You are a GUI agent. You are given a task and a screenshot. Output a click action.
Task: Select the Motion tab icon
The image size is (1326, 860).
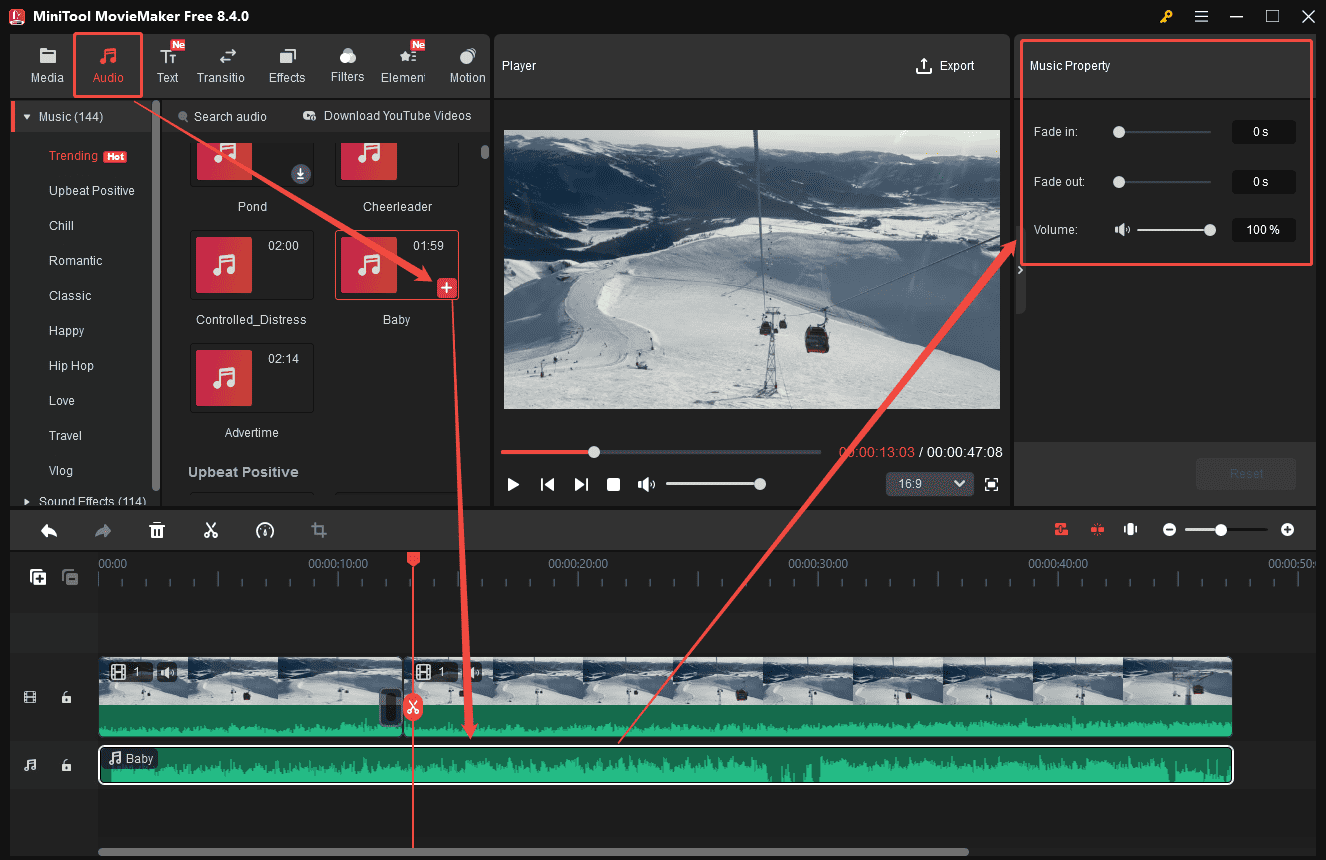(466, 64)
